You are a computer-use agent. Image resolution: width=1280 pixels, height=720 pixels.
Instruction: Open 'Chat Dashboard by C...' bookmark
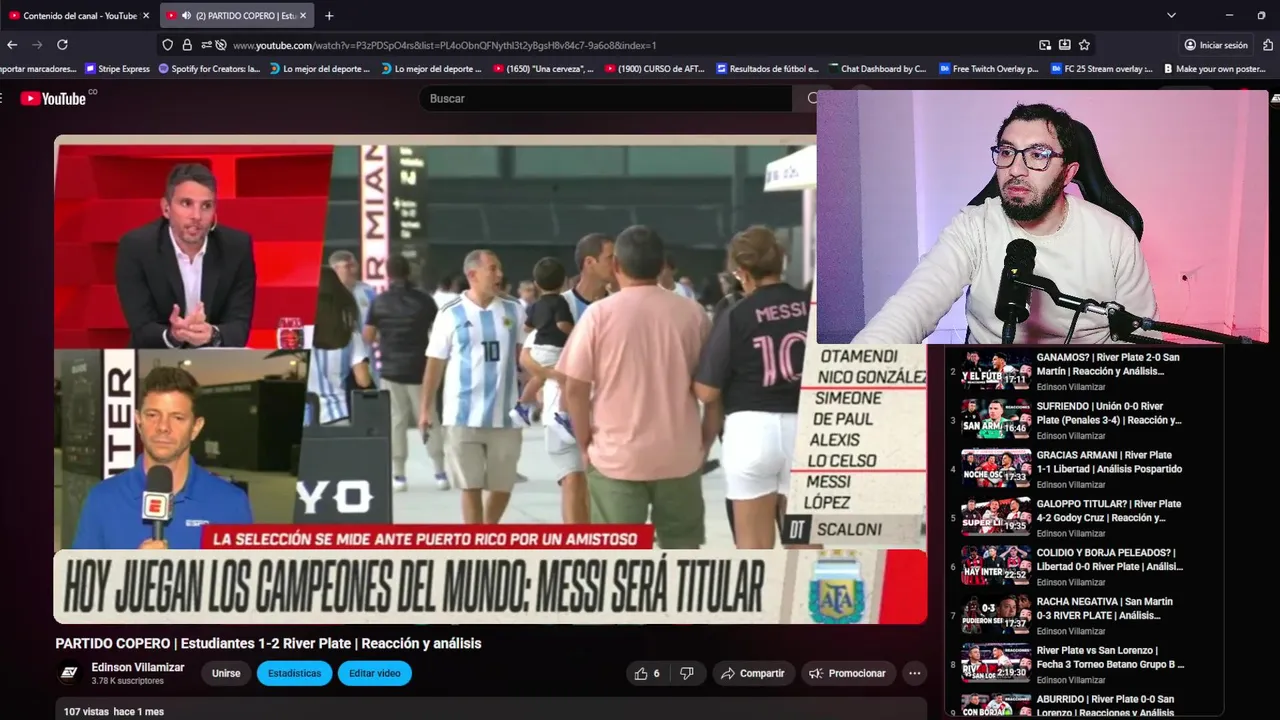tap(878, 69)
